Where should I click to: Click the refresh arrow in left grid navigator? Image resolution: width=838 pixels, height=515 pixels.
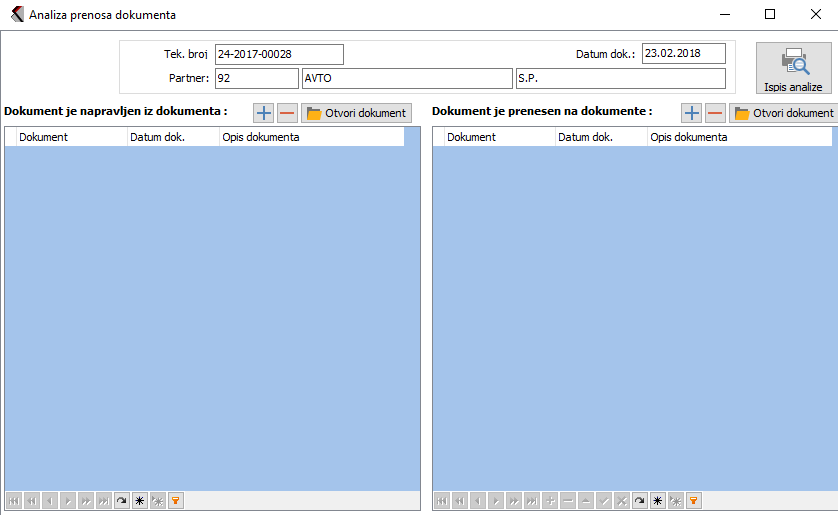coord(121,500)
